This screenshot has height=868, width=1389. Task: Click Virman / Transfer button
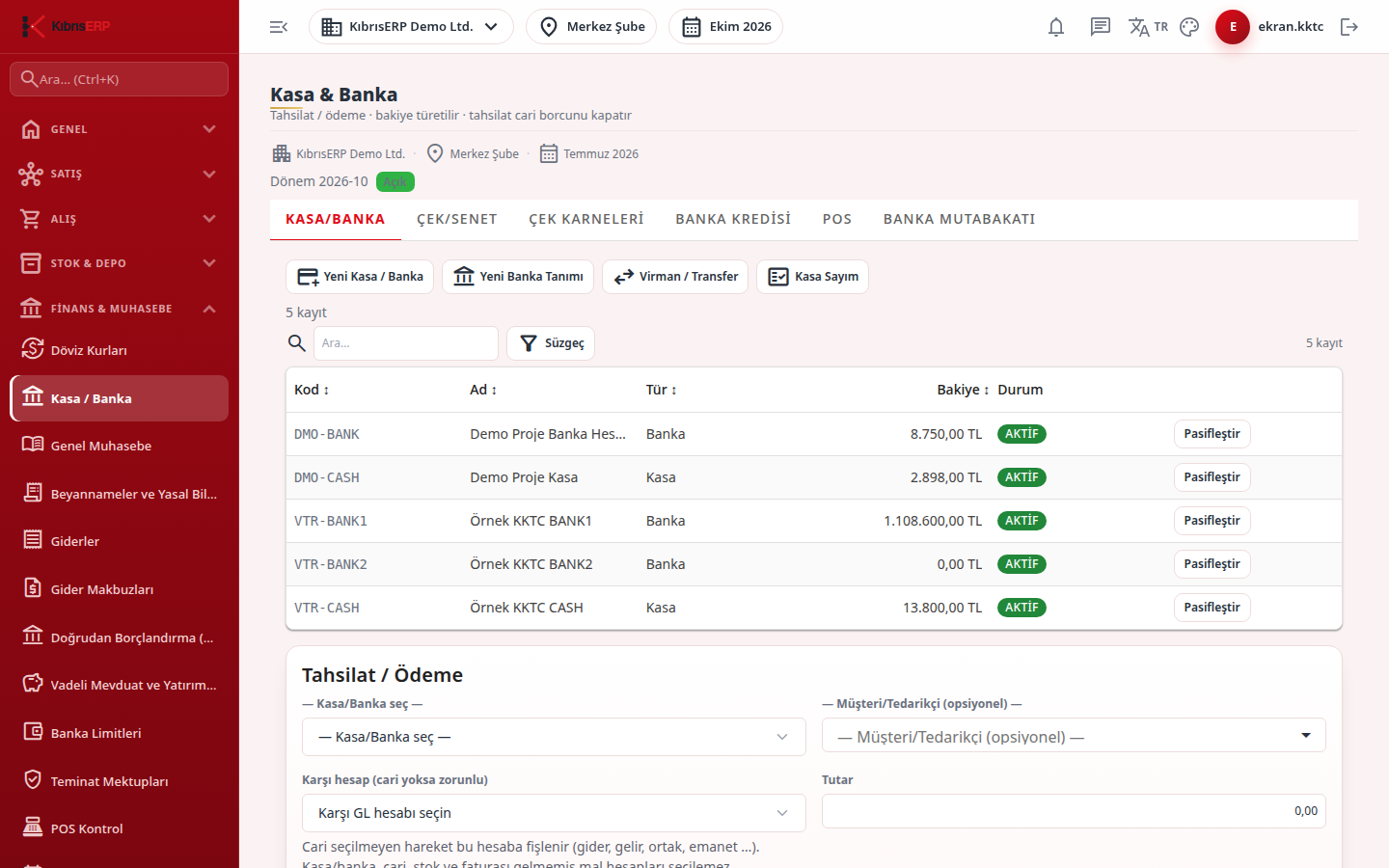point(675,277)
